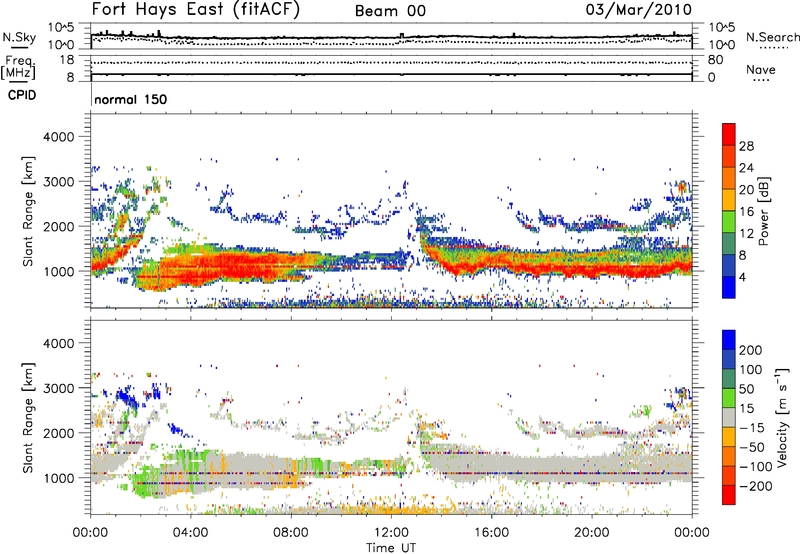Click the date "03/Mar/2010" in the header
Image resolution: width=800 pixels, height=554 pixels.
pos(639,9)
